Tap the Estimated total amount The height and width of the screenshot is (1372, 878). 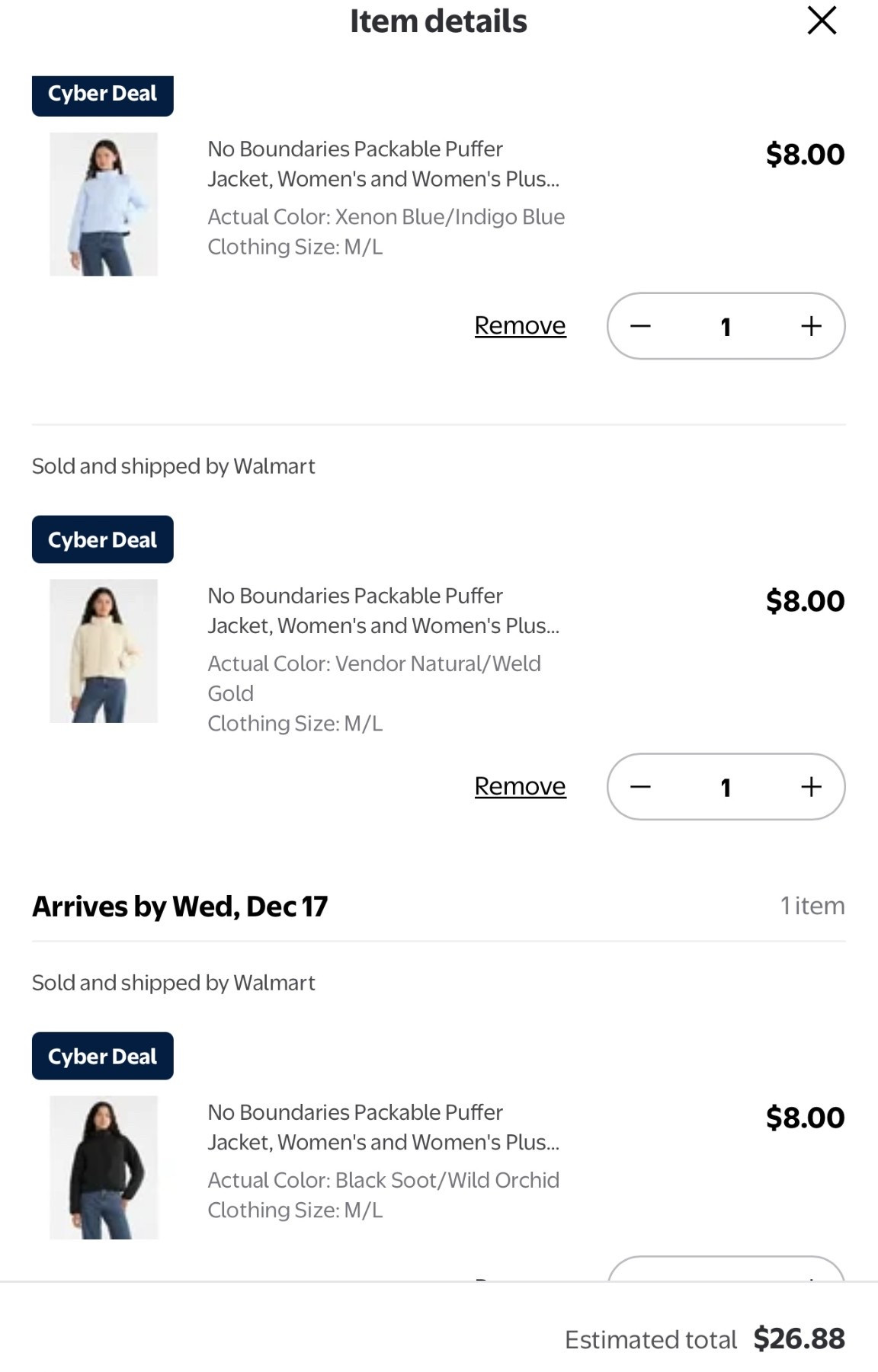[x=799, y=1338]
